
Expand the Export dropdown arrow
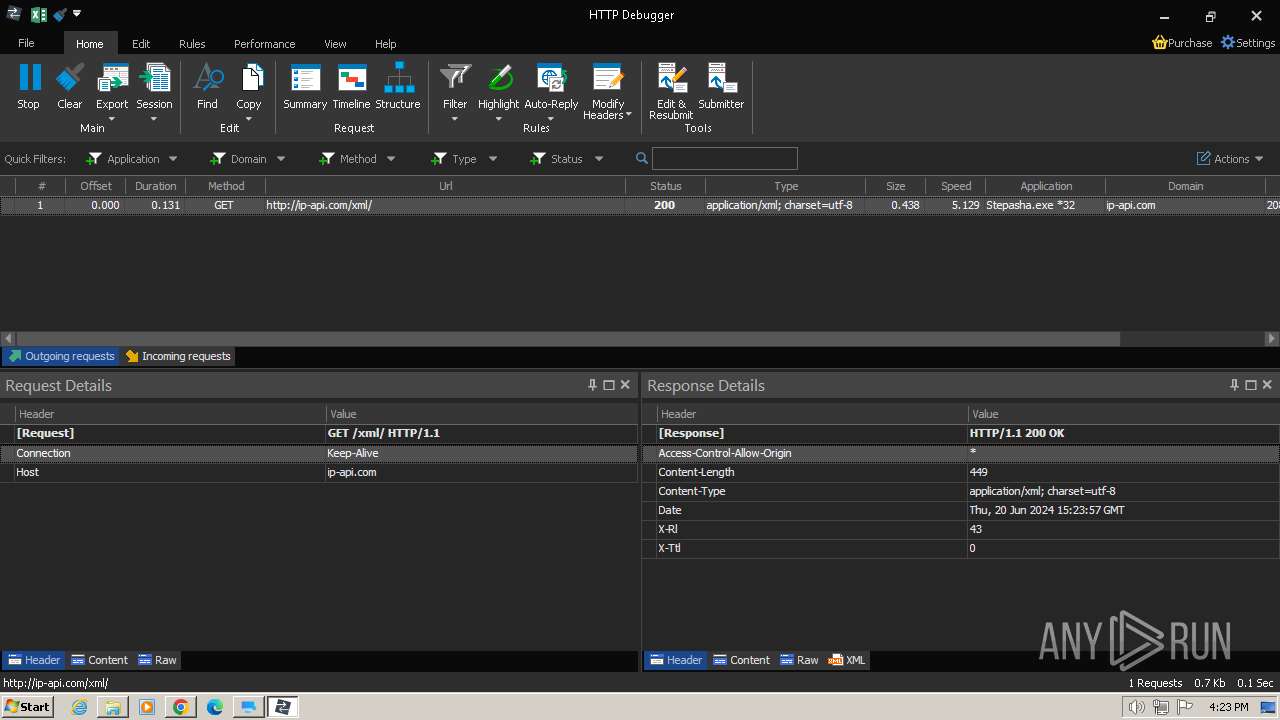112,119
